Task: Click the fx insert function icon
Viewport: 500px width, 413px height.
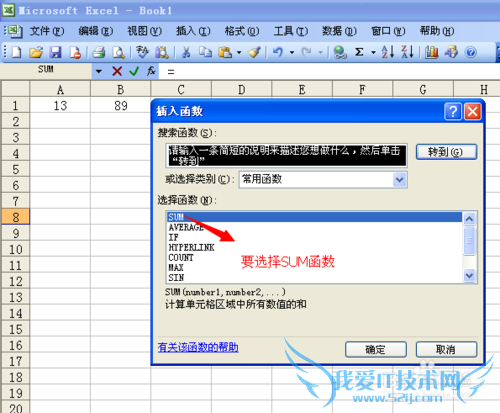Action: click(151, 71)
